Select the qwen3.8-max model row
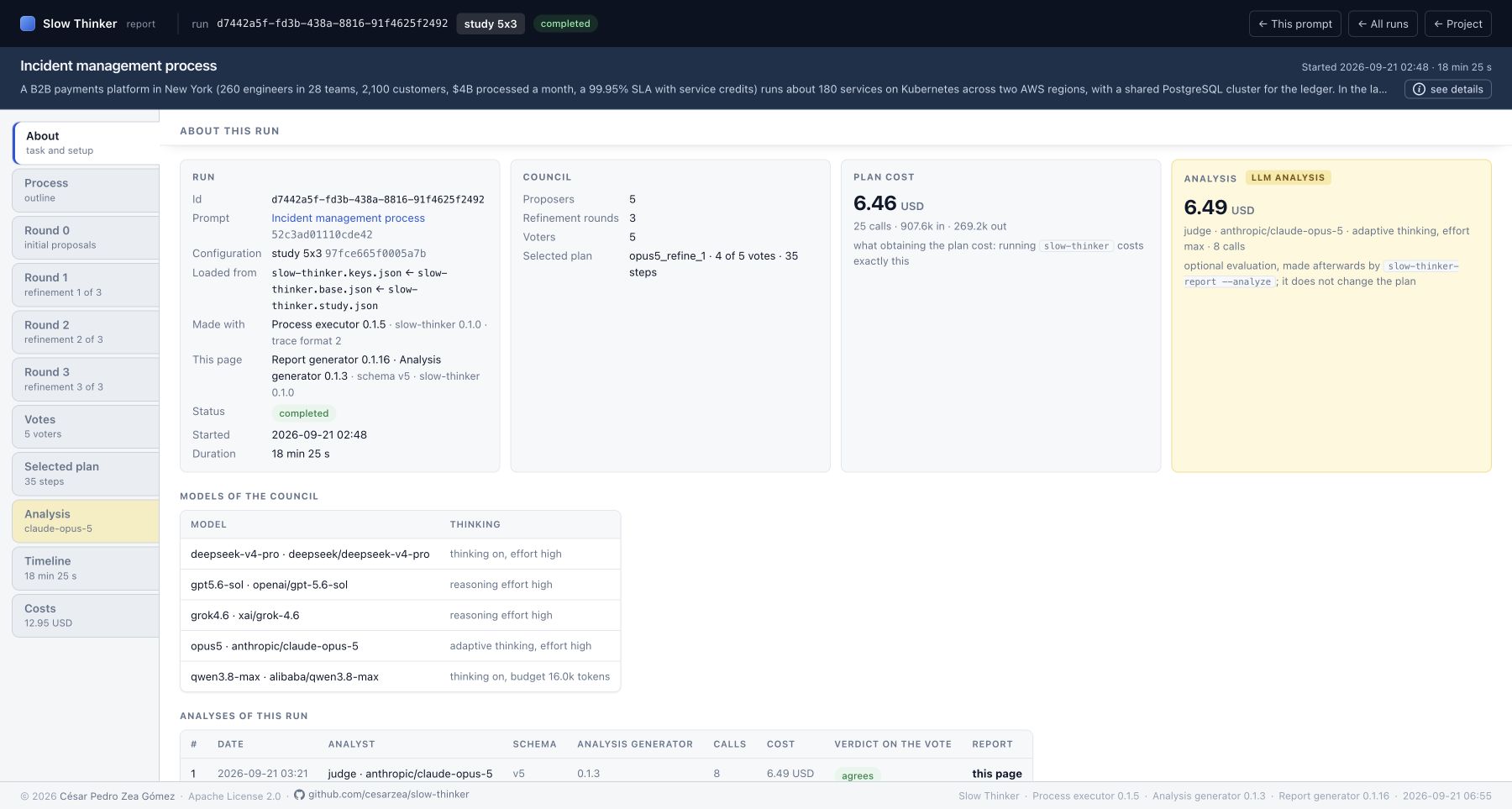 coord(400,676)
